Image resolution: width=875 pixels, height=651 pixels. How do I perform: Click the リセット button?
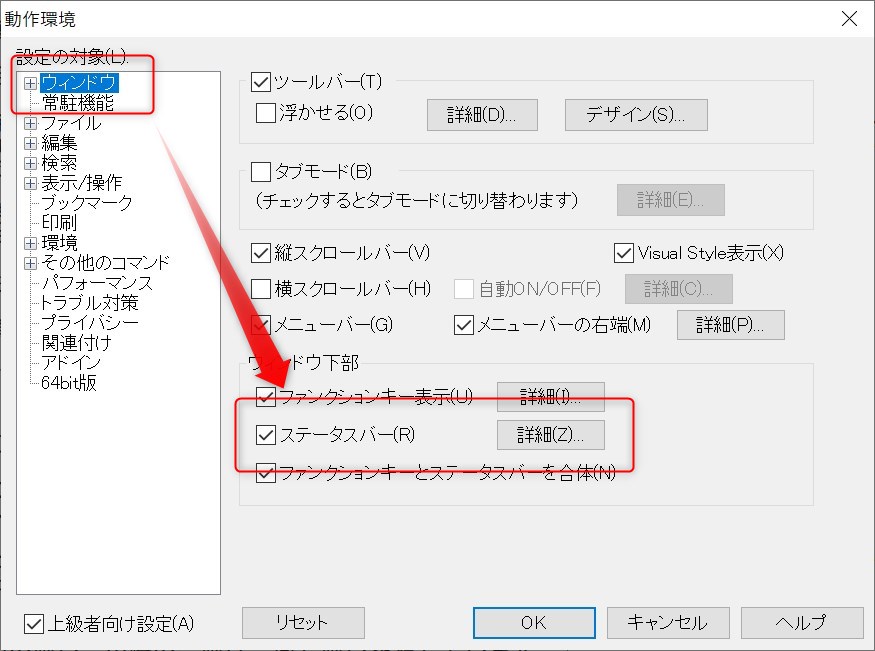pyautogui.click(x=303, y=623)
